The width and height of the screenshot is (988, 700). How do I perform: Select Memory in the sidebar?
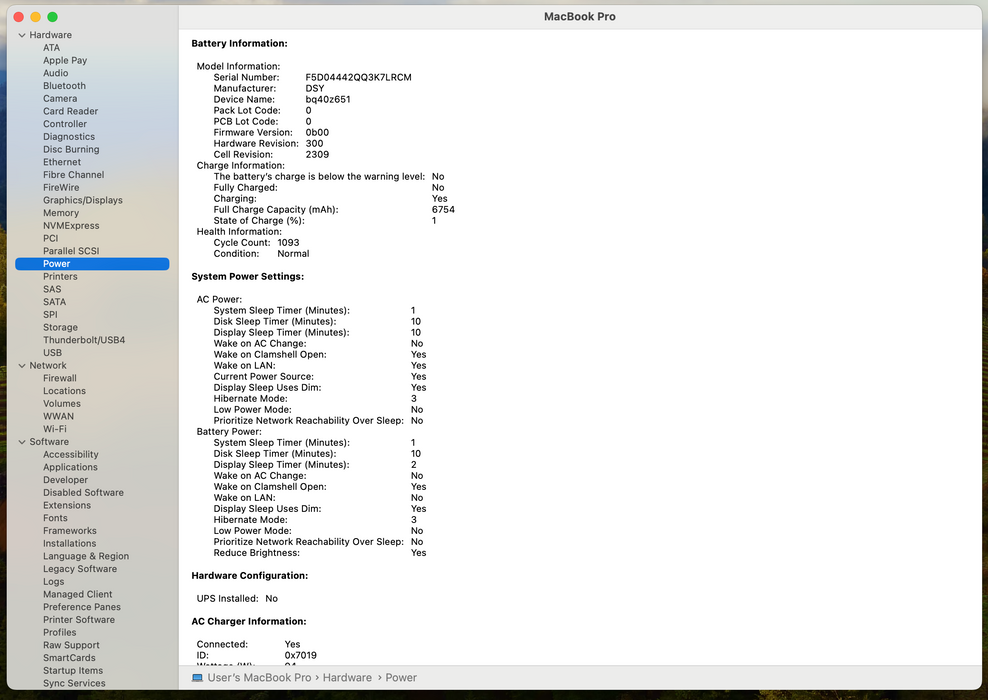point(60,213)
